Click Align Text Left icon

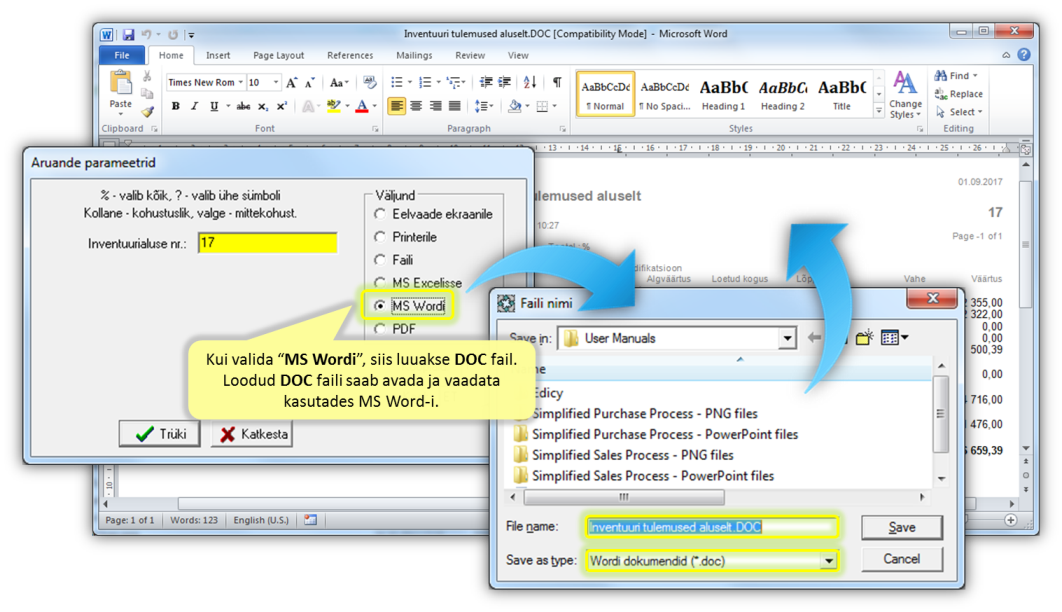click(x=397, y=106)
